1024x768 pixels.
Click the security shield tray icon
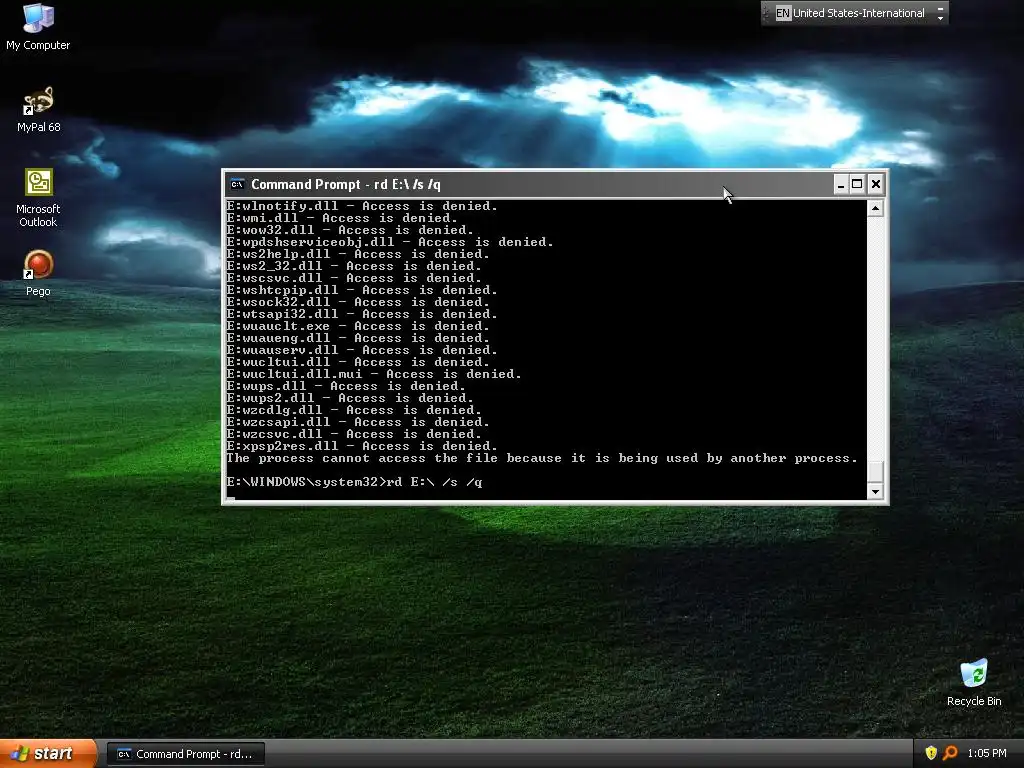931,753
